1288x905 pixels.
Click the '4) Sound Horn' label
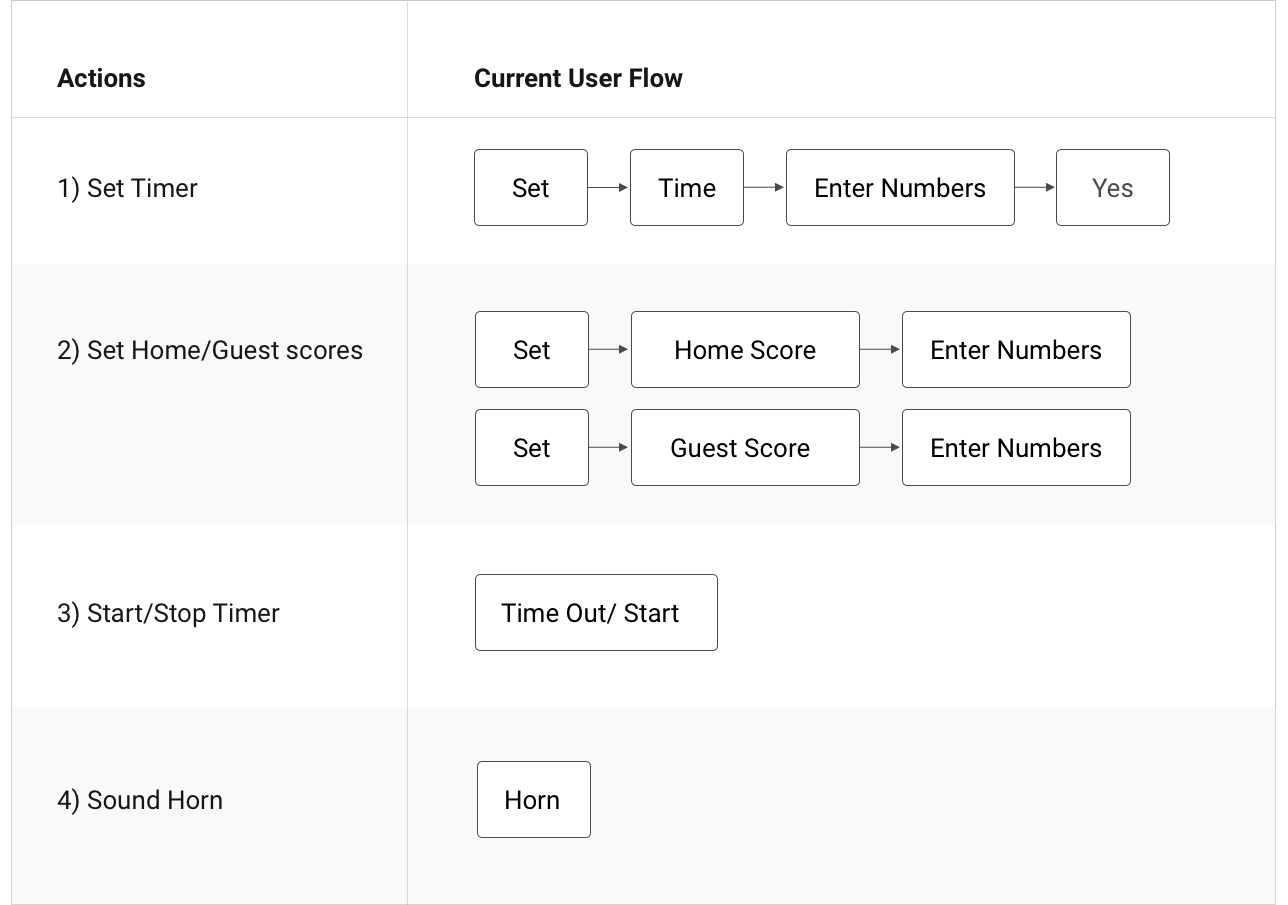tap(140, 800)
